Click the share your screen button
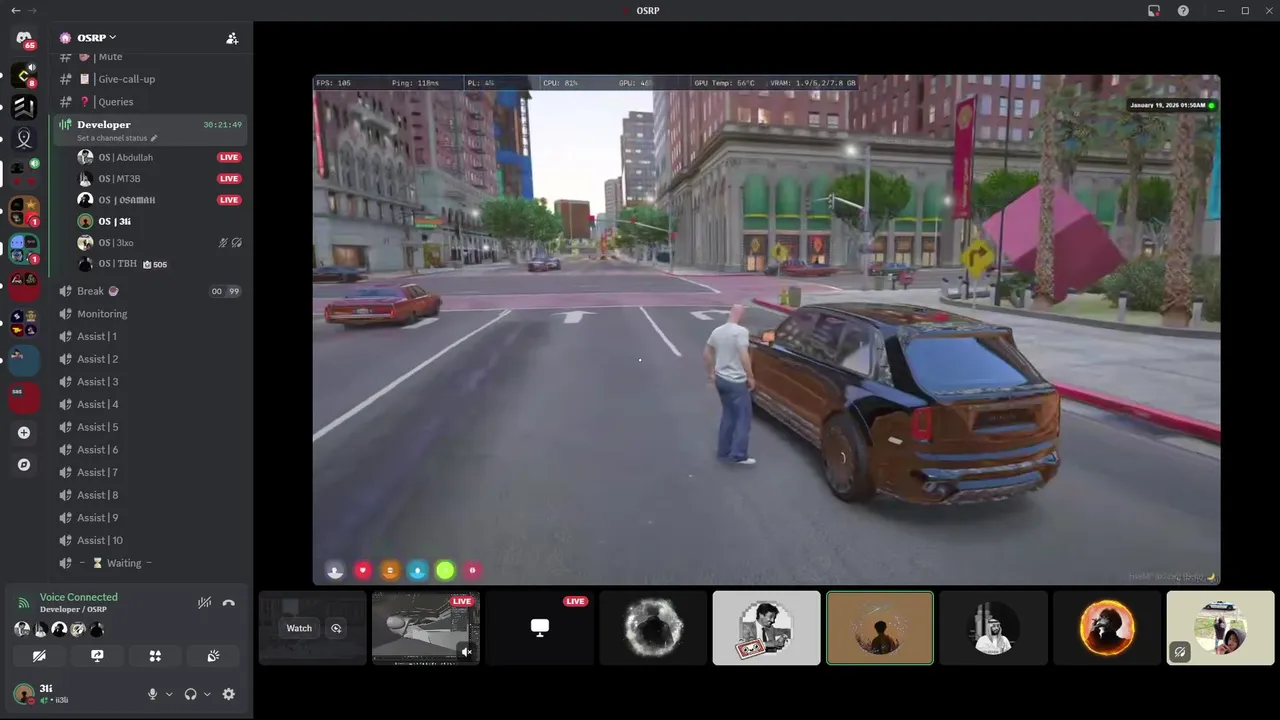 point(97,656)
